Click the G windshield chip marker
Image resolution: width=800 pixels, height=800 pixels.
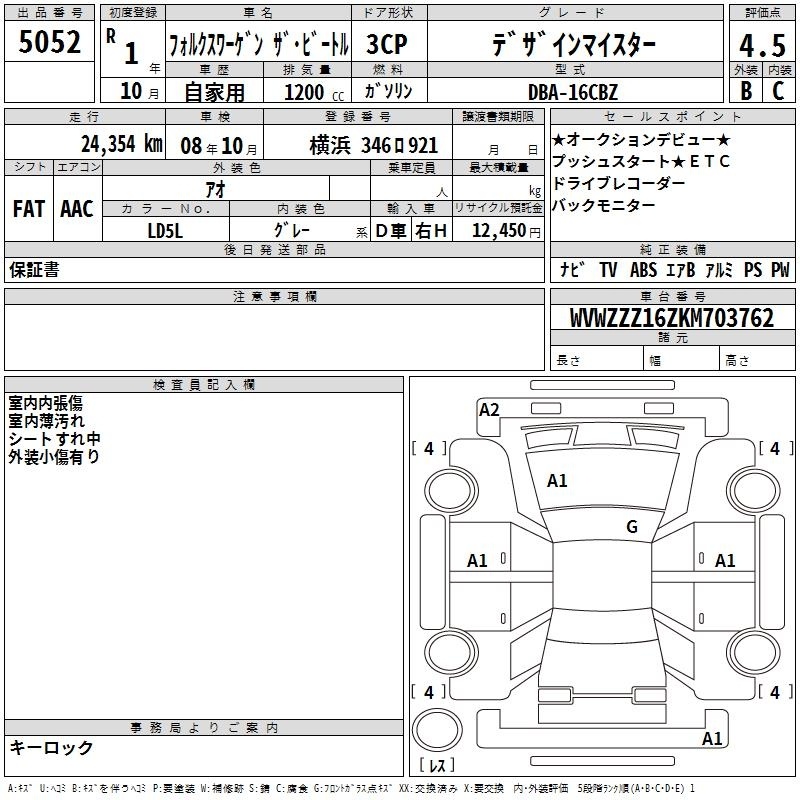click(x=631, y=527)
